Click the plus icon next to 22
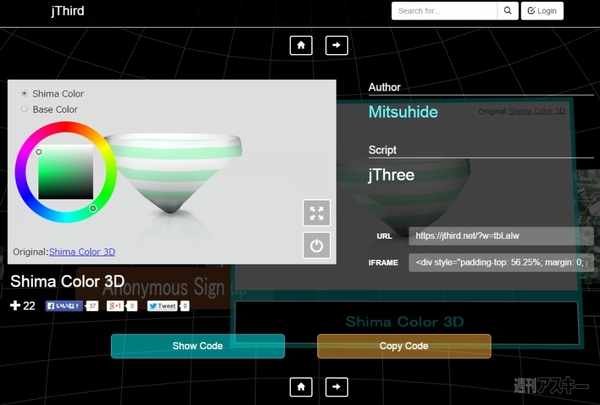This screenshot has width=600, height=405. point(15,305)
